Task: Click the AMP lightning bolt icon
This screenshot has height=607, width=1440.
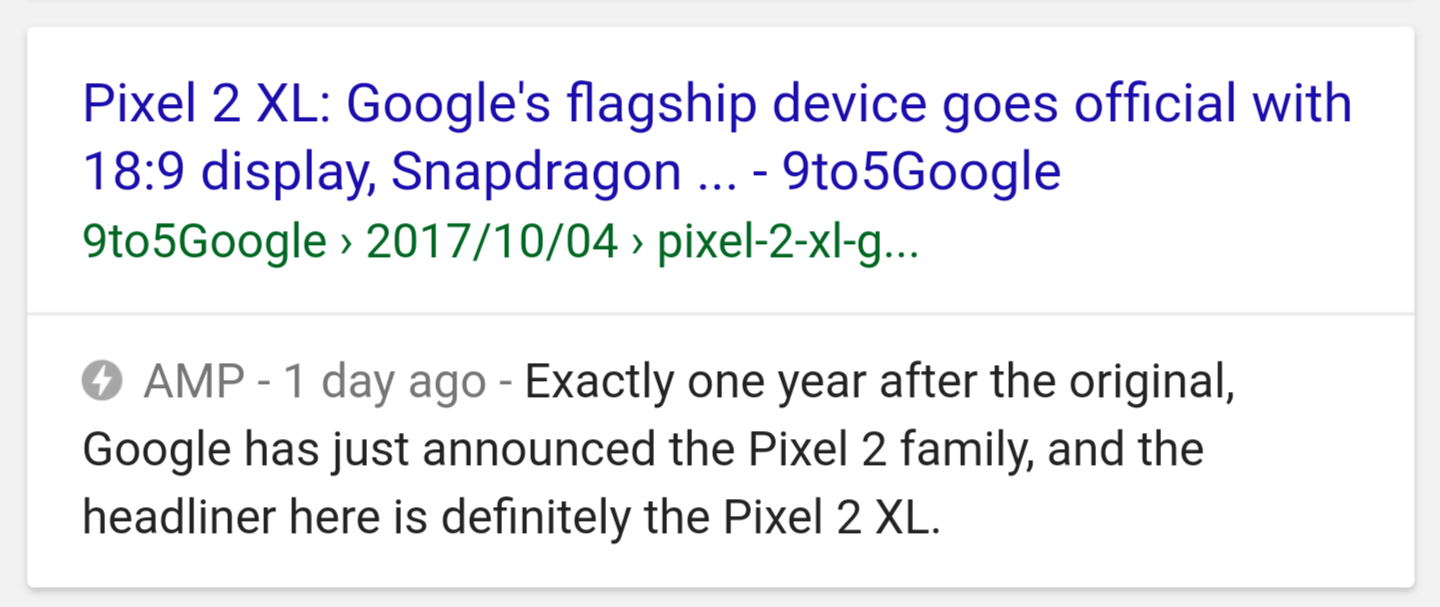Action: click(x=102, y=382)
